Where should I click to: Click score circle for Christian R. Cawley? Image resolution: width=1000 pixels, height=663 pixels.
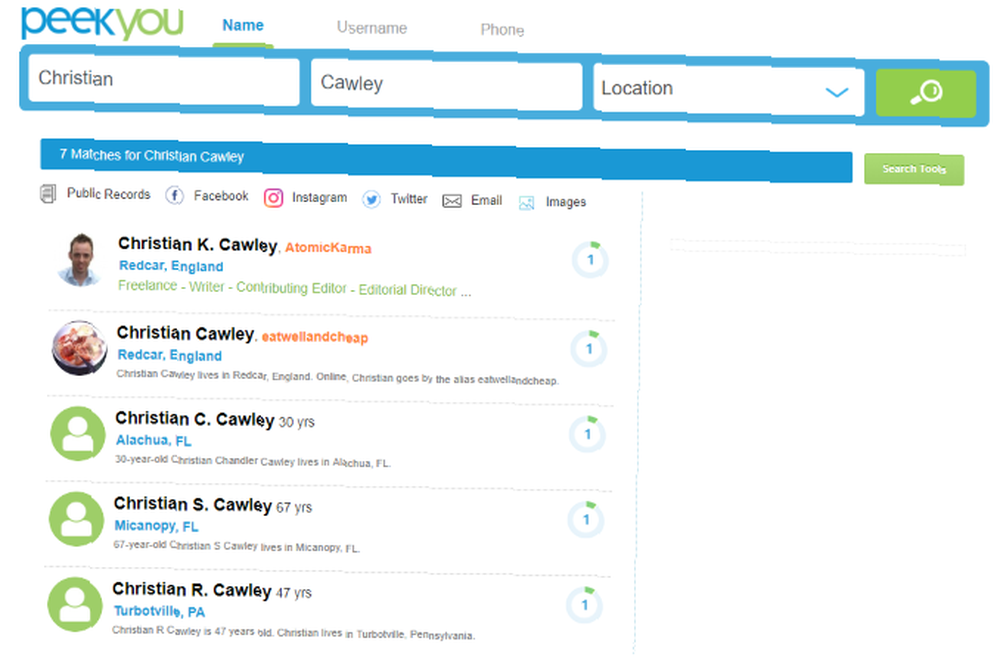585,605
